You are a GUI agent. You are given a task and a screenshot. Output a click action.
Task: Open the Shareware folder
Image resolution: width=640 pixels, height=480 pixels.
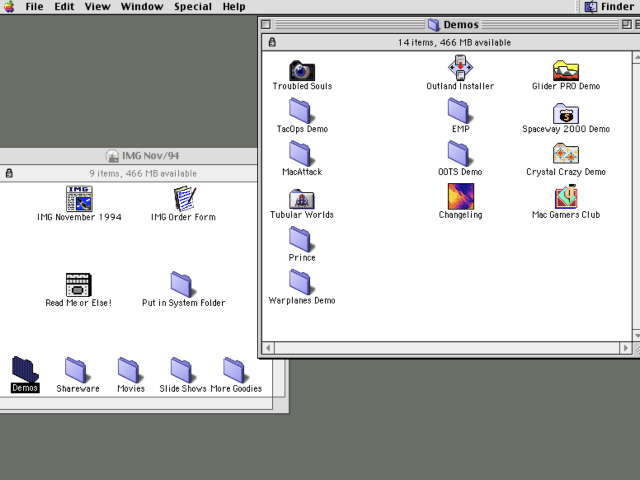click(76, 370)
